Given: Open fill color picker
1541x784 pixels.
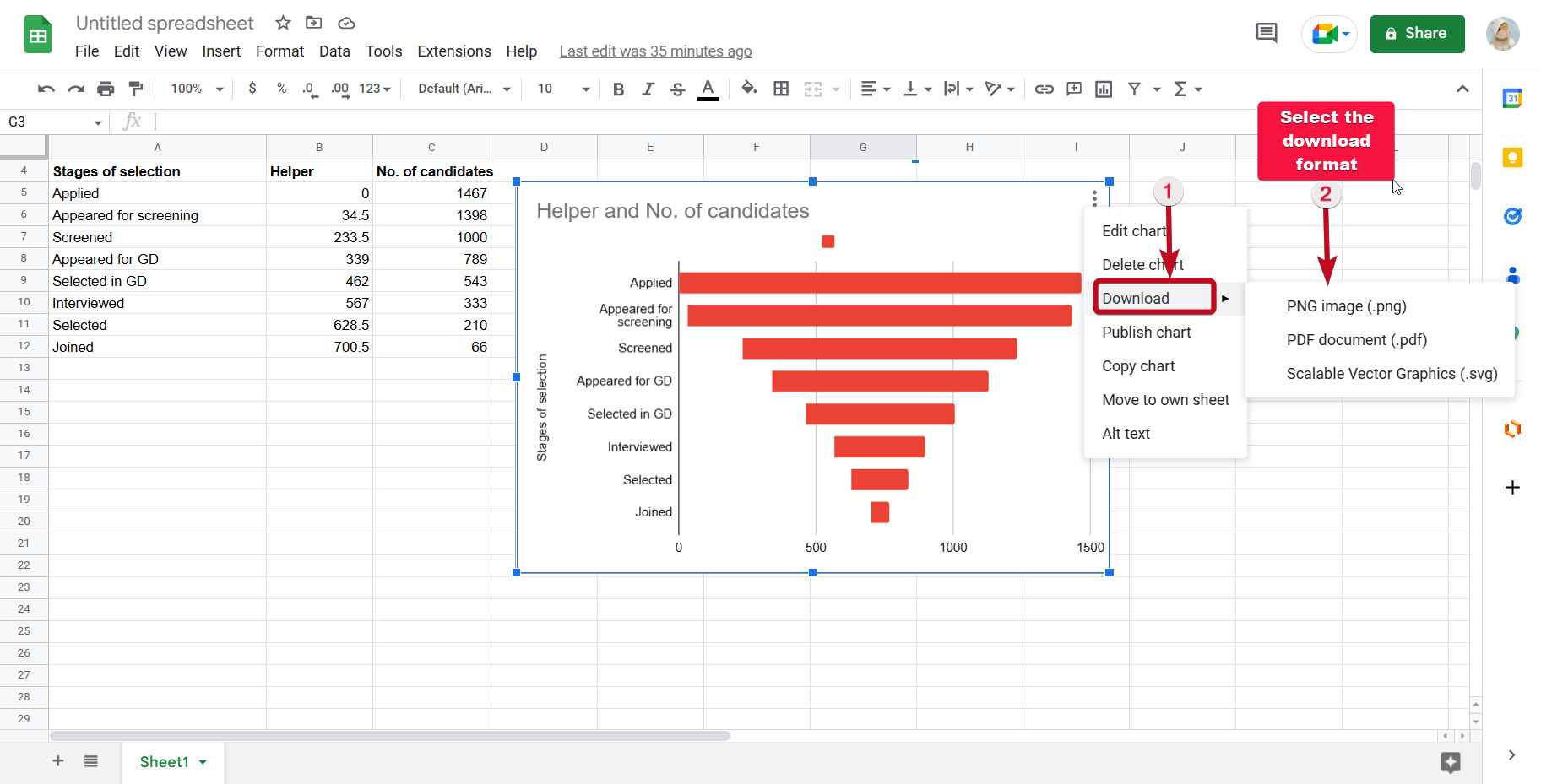Looking at the screenshot, I should pos(748,88).
